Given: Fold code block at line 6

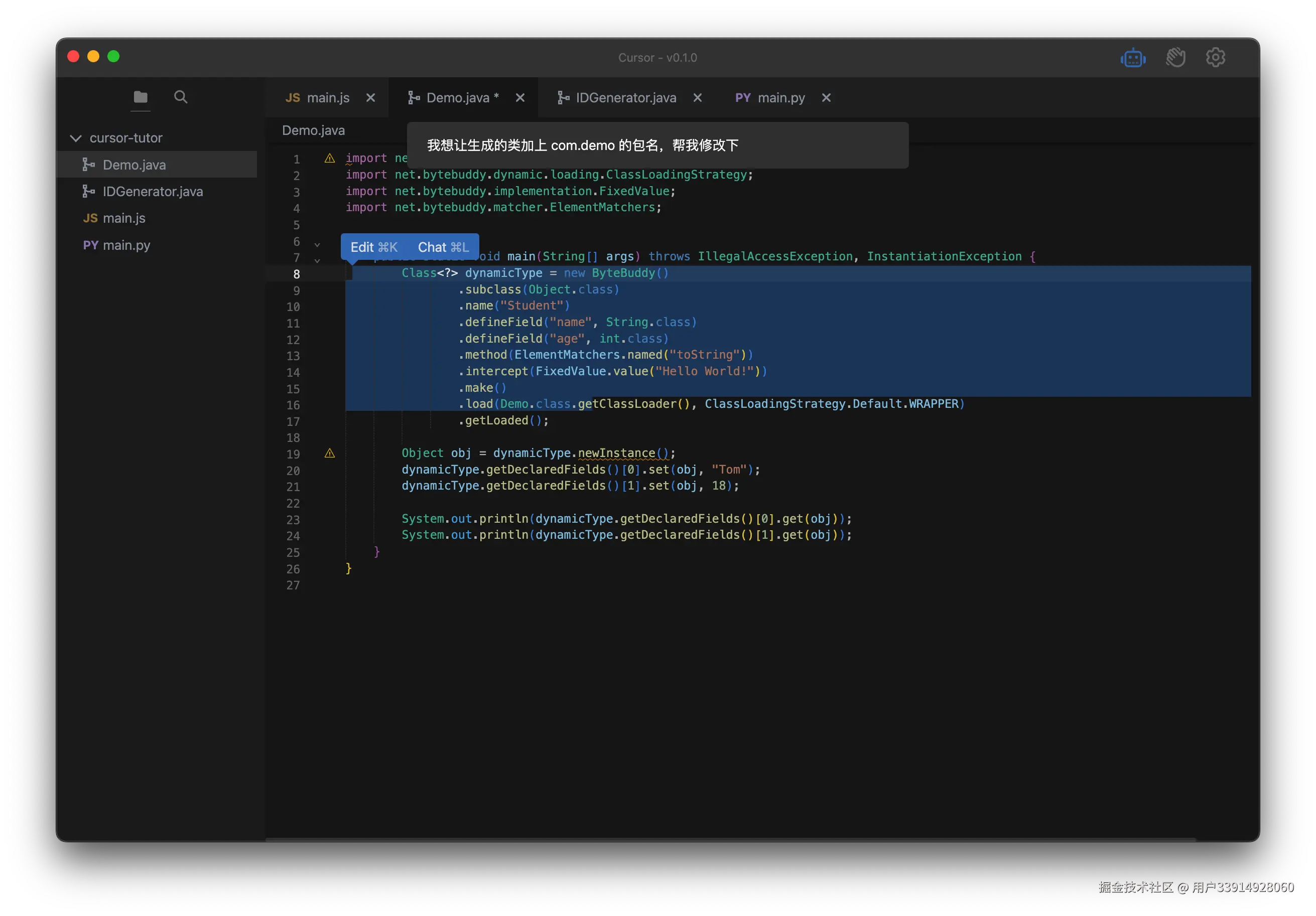Looking at the screenshot, I should click(x=317, y=245).
